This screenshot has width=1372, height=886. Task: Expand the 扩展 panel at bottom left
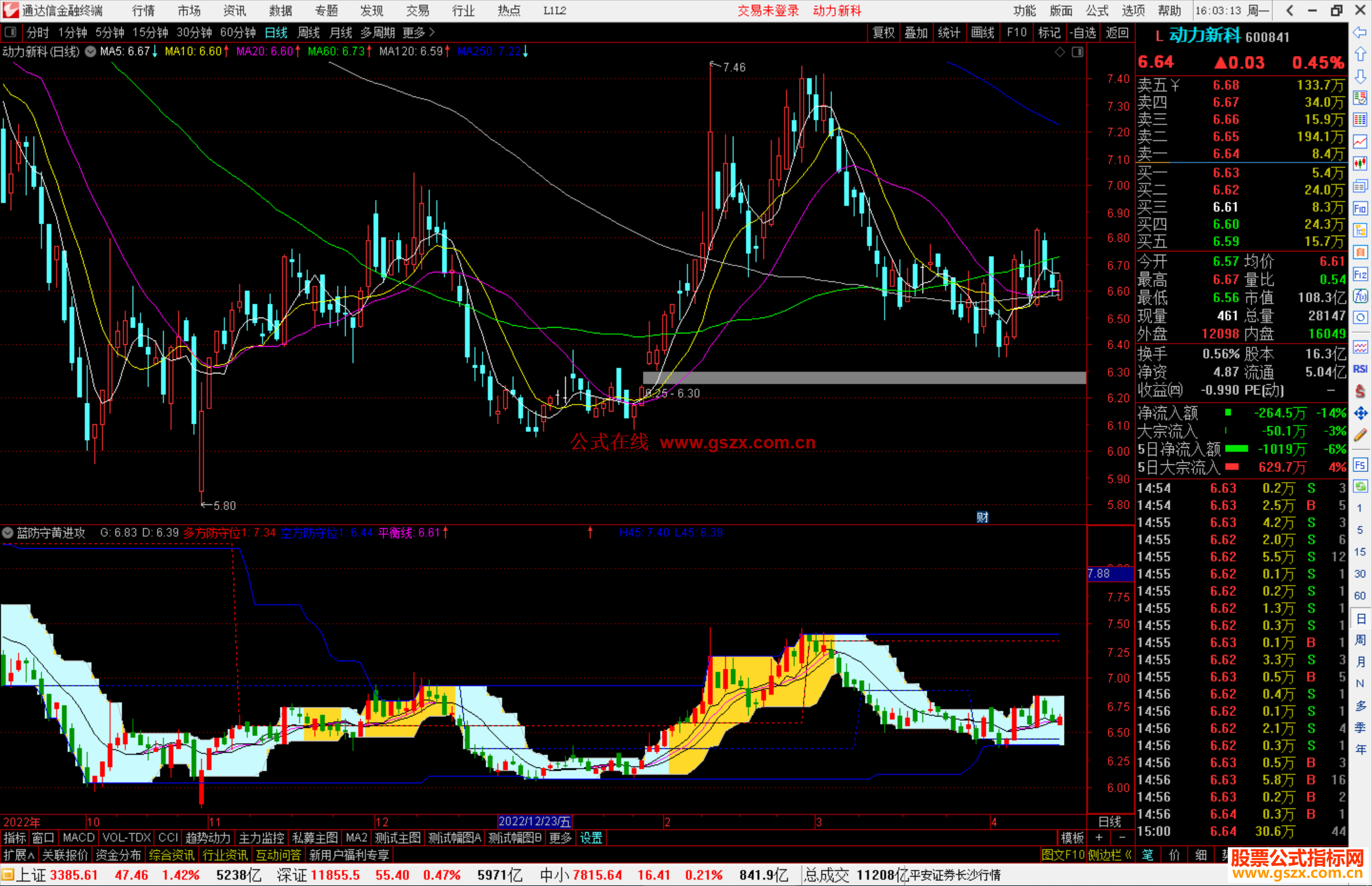(x=19, y=855)
